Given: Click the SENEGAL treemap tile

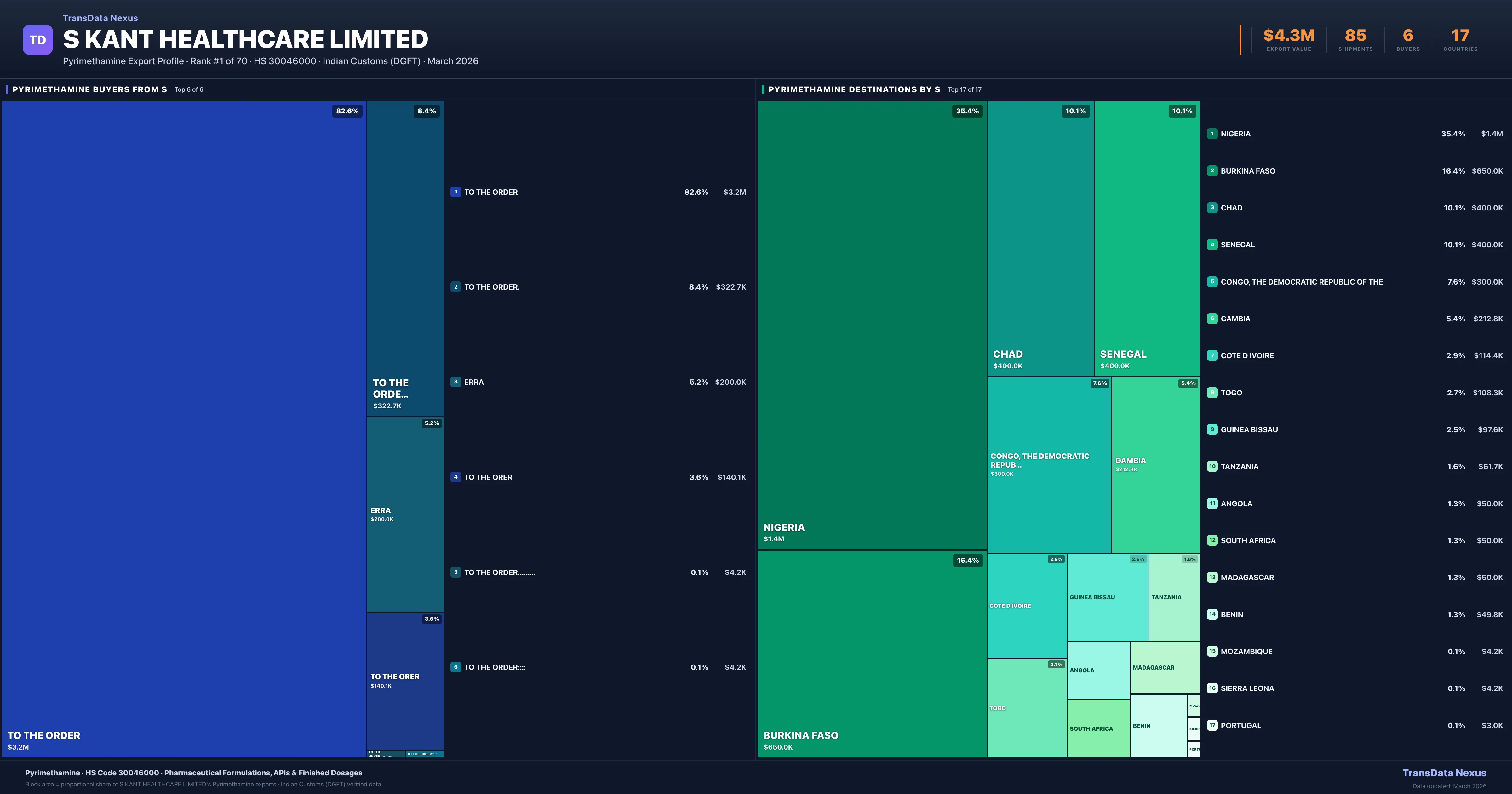Looking at the screenshot, I should pyautogui.click(x=1147, y=238).
